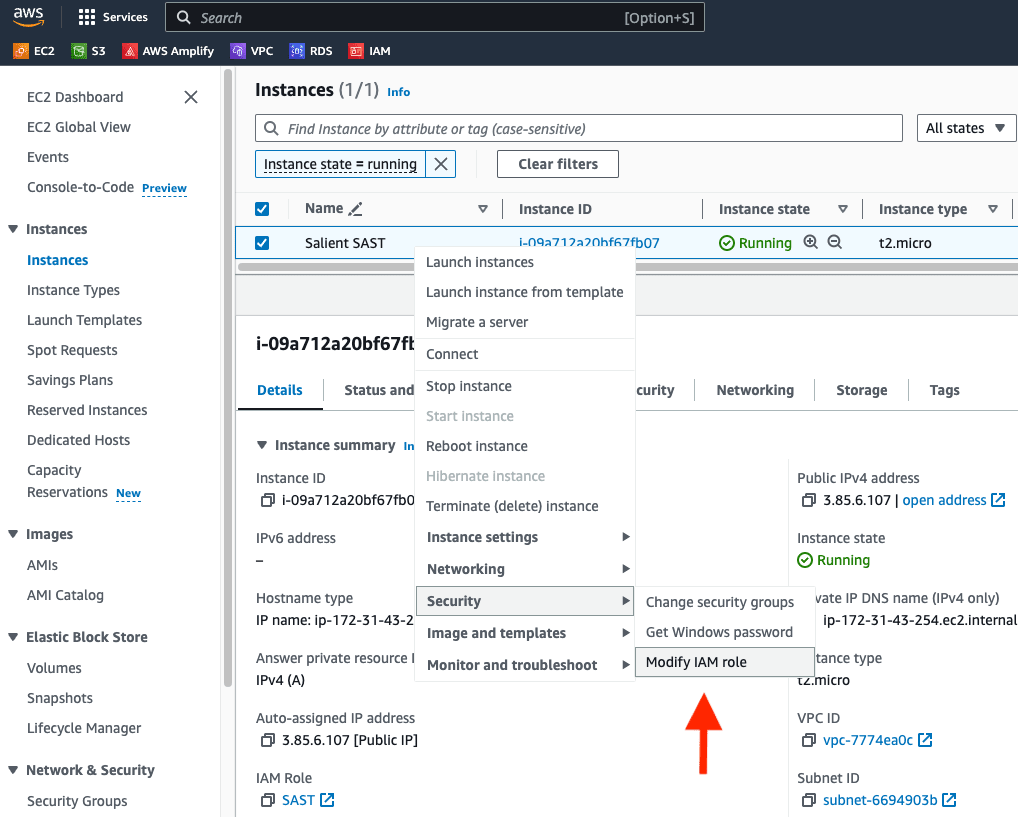Expand the Instance settings submenu
The height and width of the screenshot is (817, 1018).
click(525, 537)
